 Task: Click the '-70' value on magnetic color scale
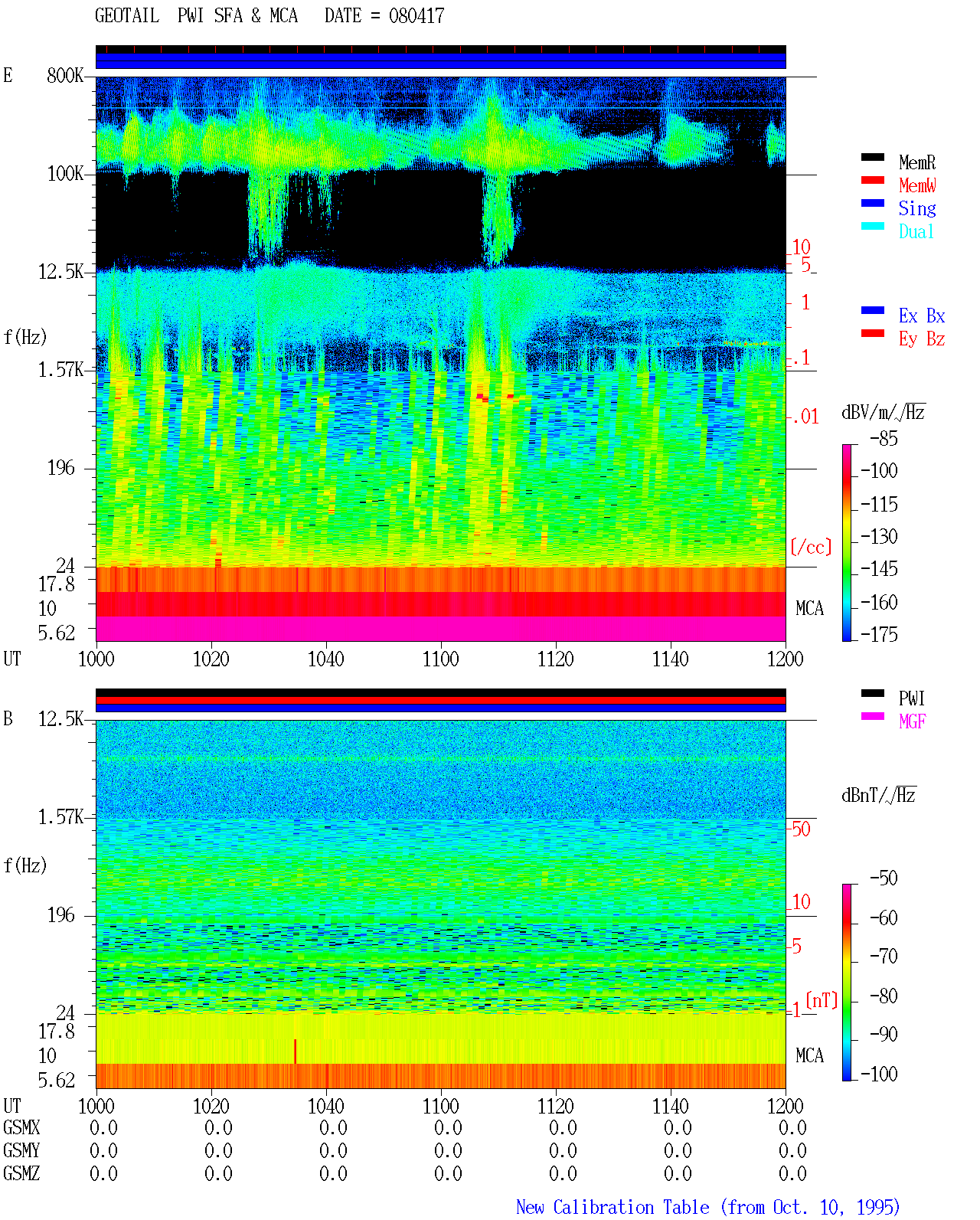[884, 956]
